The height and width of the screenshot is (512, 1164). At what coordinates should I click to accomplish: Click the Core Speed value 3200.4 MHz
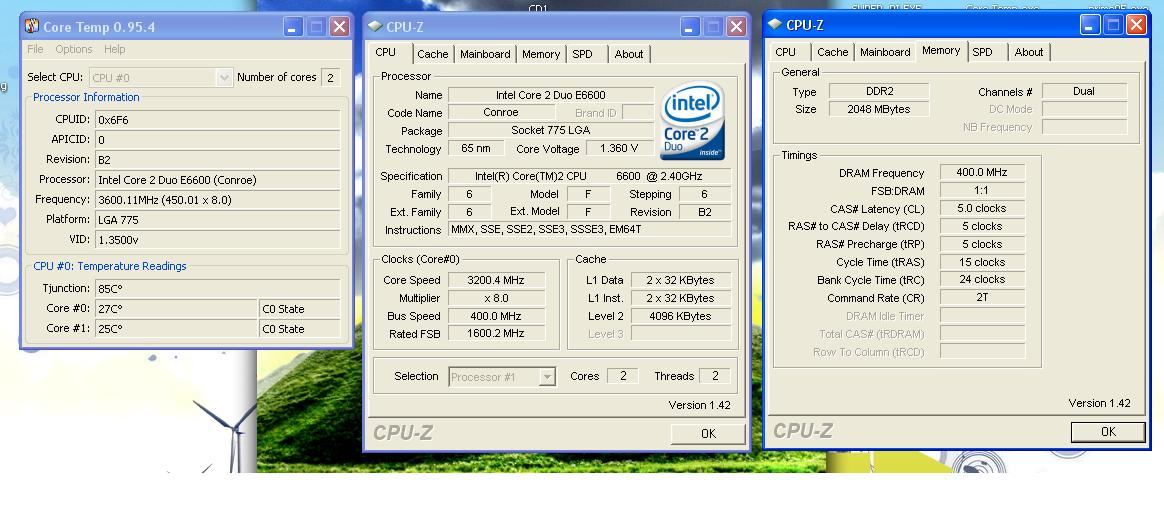[495, 280]
